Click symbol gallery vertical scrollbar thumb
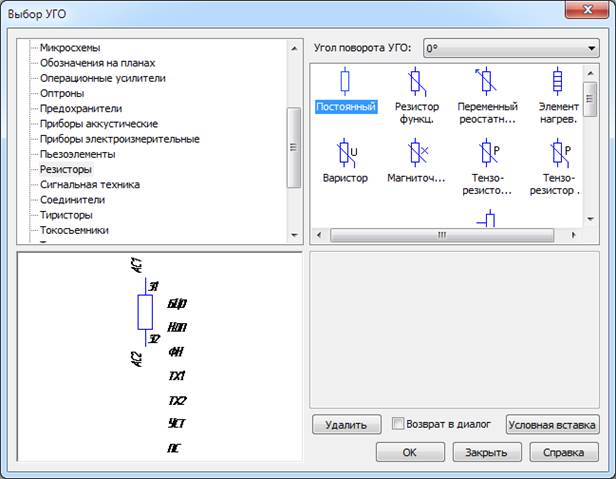 (x=590, y=99)
